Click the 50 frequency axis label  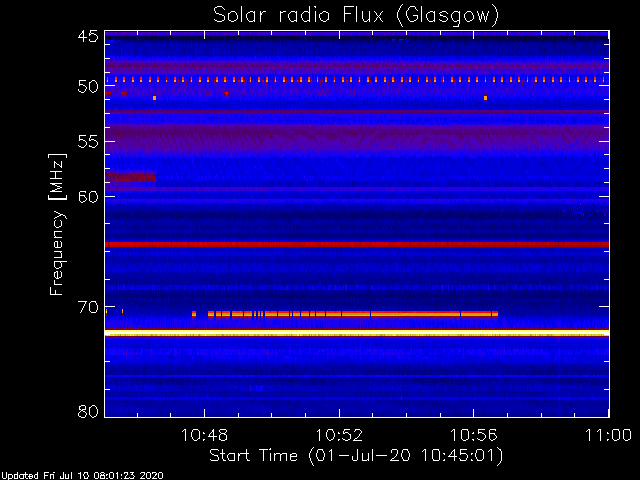pos(88,86)
